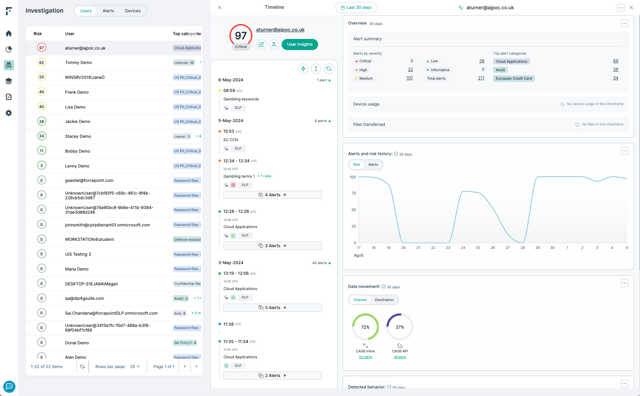Select the Stacey Demo user row

[x=114, y=136]
